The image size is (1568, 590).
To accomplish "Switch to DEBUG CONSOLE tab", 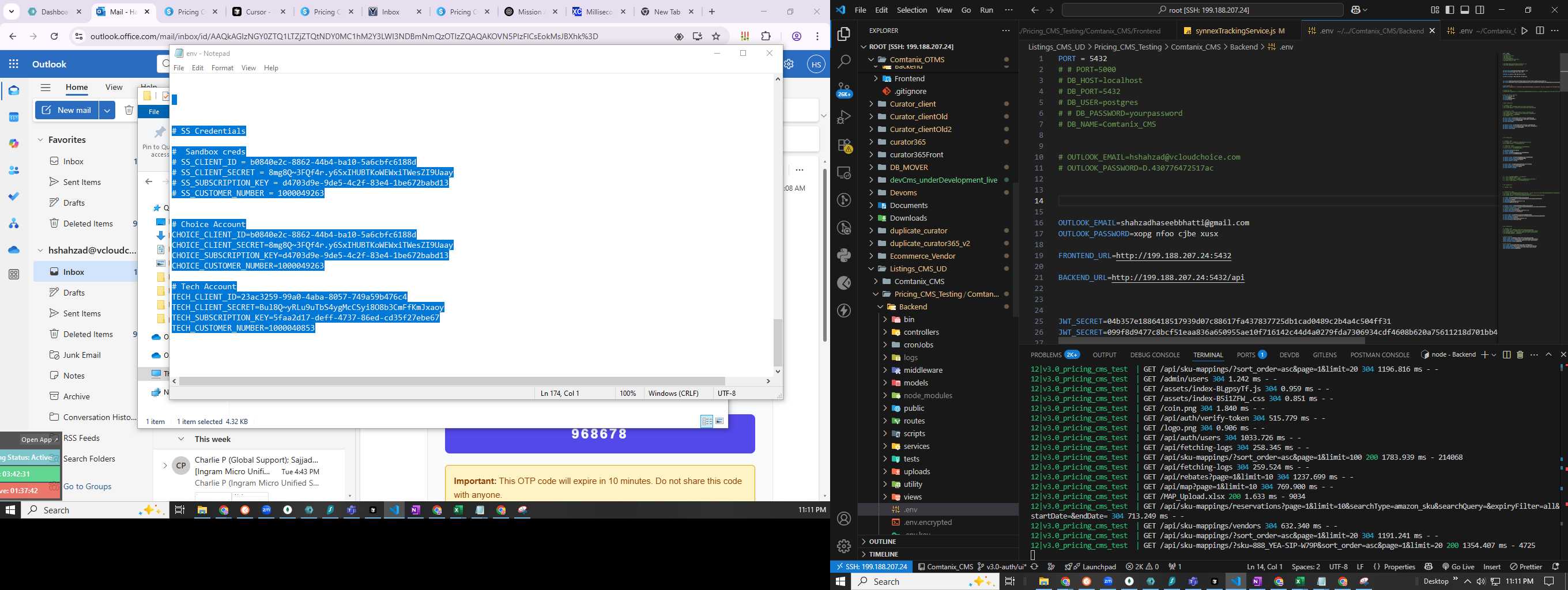I will pyautogui.click(x=1155, y=354).
